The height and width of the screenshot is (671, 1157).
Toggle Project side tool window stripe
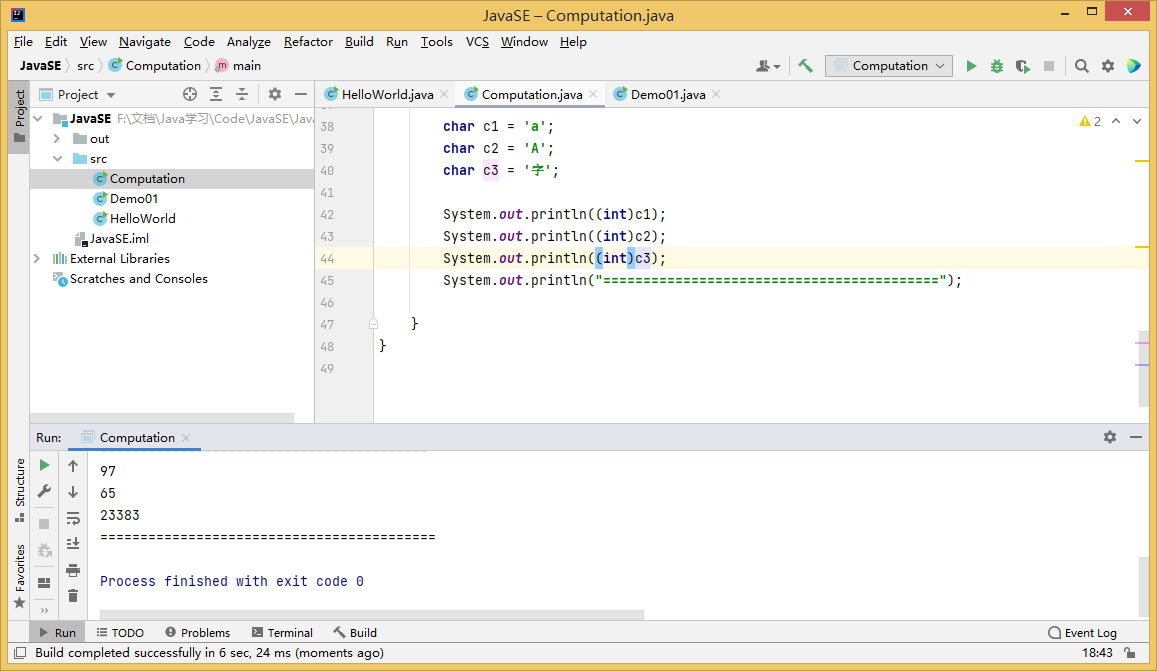(x=19, y=118)
